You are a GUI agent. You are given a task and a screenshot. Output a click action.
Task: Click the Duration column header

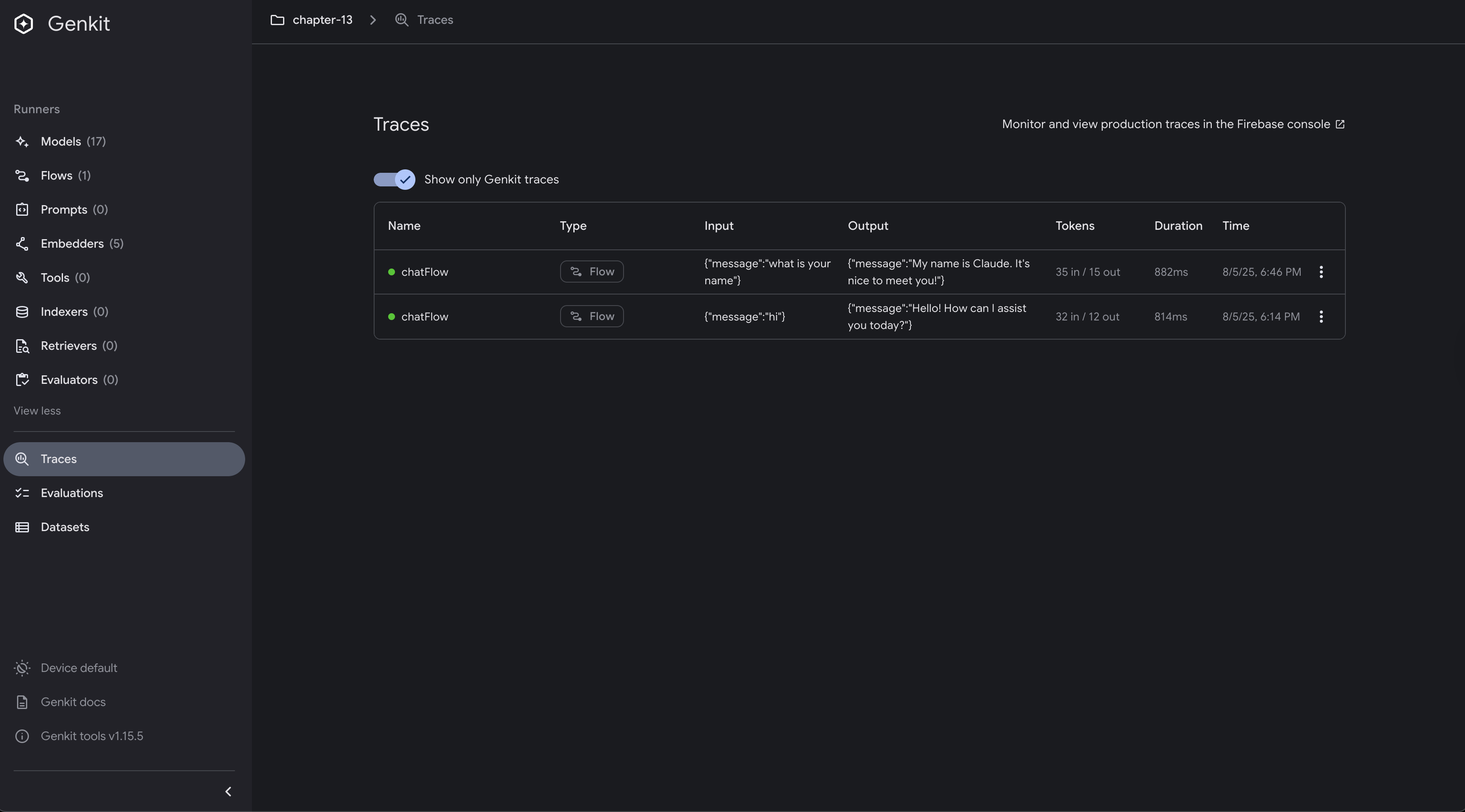[x=1179, y=226]
